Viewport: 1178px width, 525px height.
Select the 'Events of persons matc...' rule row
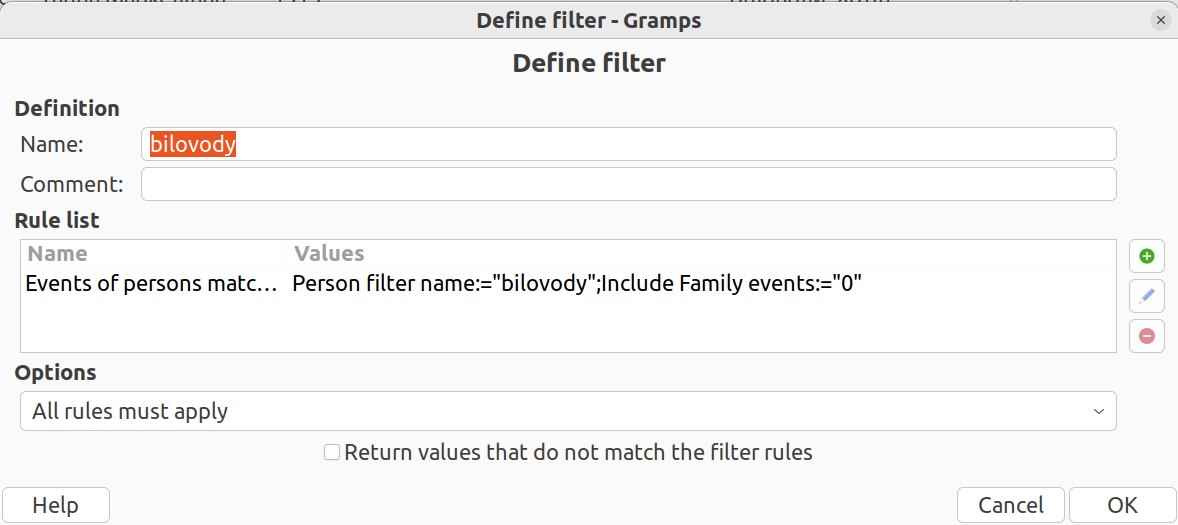pyautogui.click(x=568, y=284)
